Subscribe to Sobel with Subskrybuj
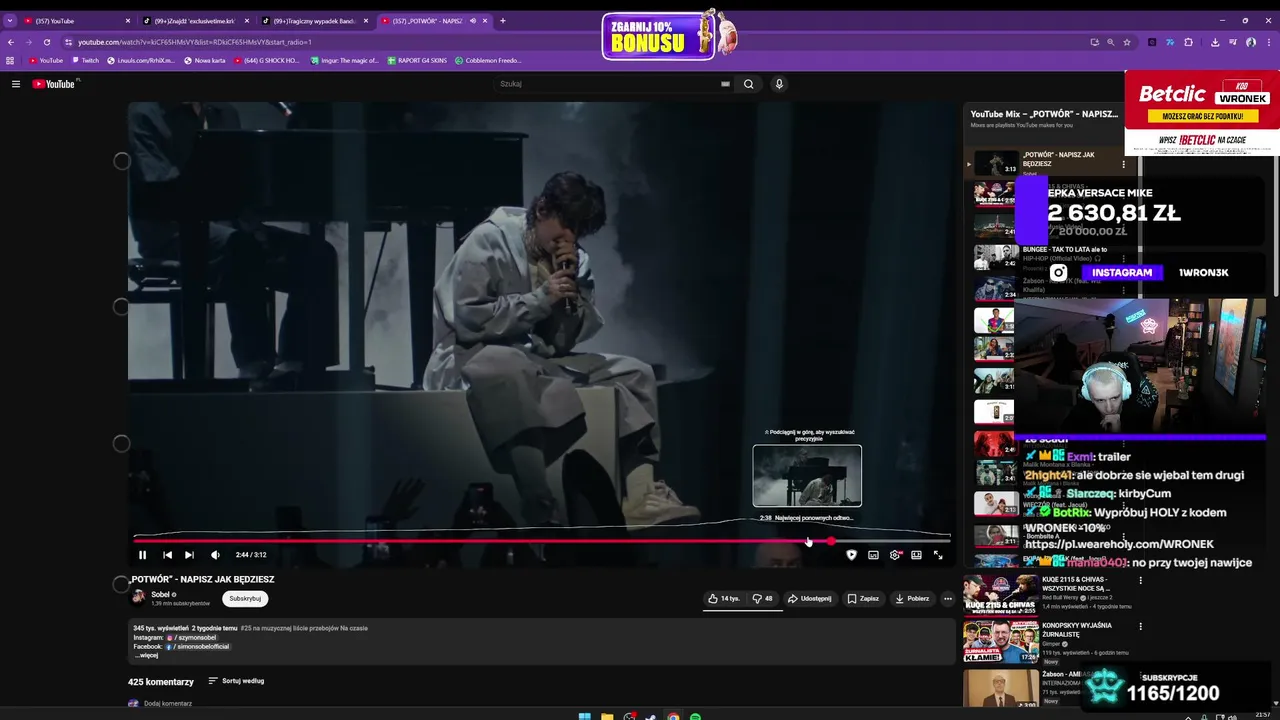 [x=245, y=599]
